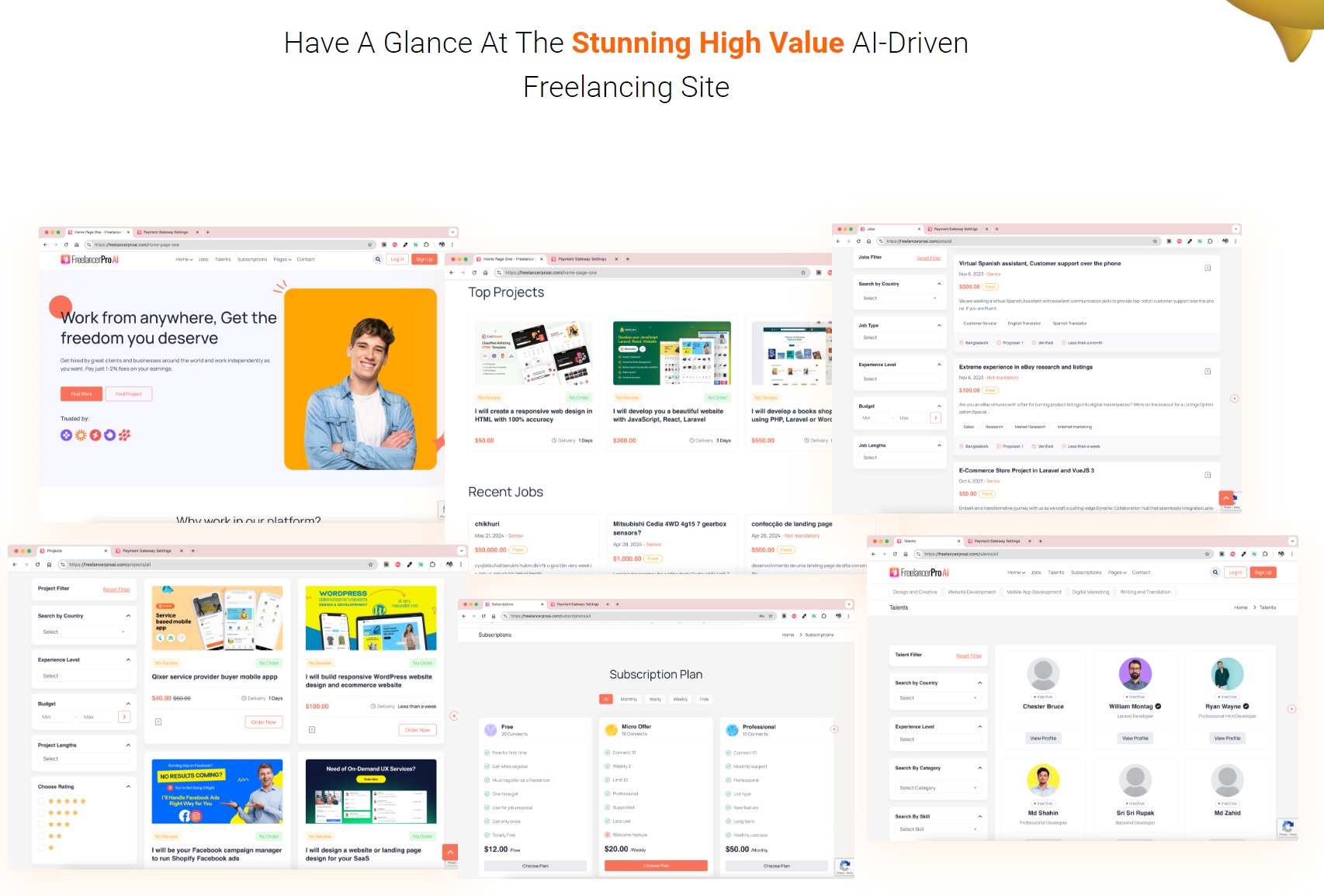Collapse Search by Country in Talents filter
The height and width of the screenshot is (896, 1324).
point(979,683)
